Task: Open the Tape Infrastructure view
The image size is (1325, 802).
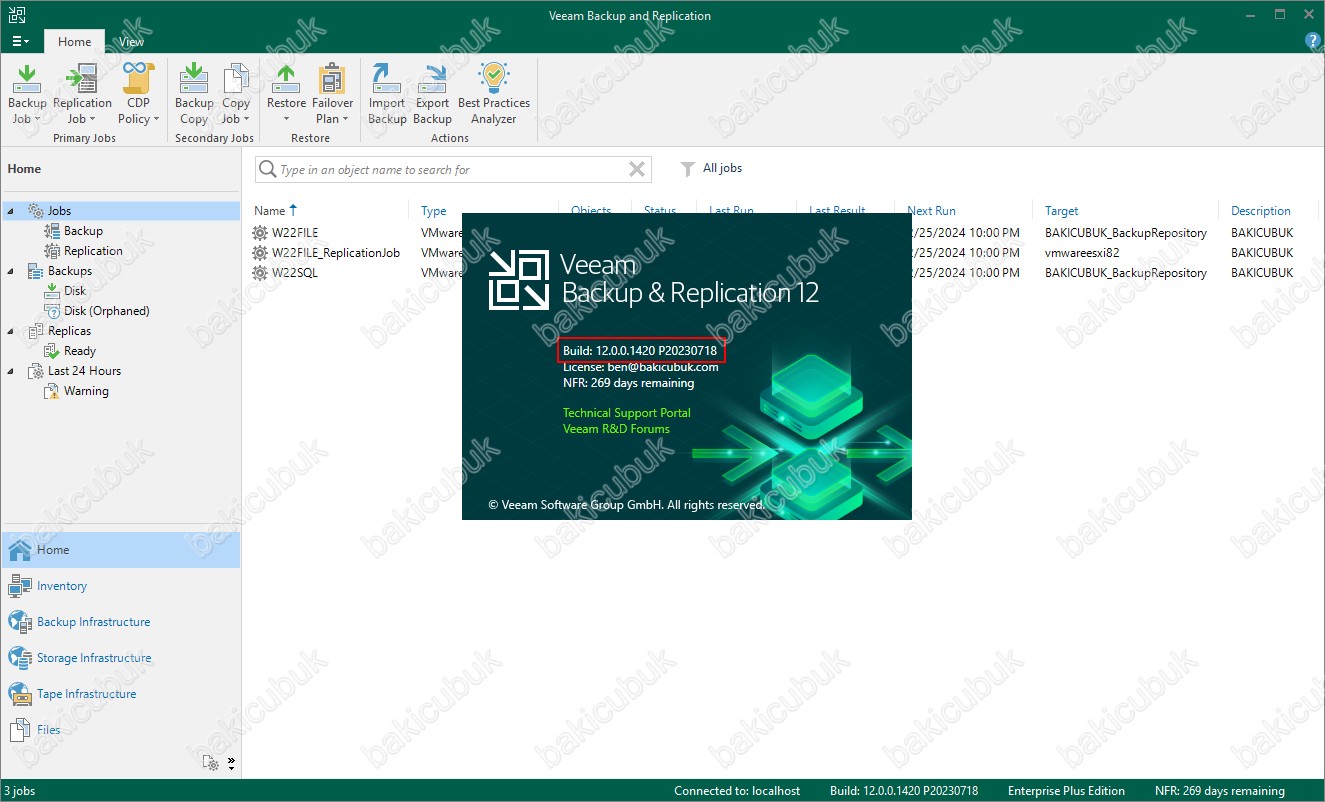Action: coord(86,694)
